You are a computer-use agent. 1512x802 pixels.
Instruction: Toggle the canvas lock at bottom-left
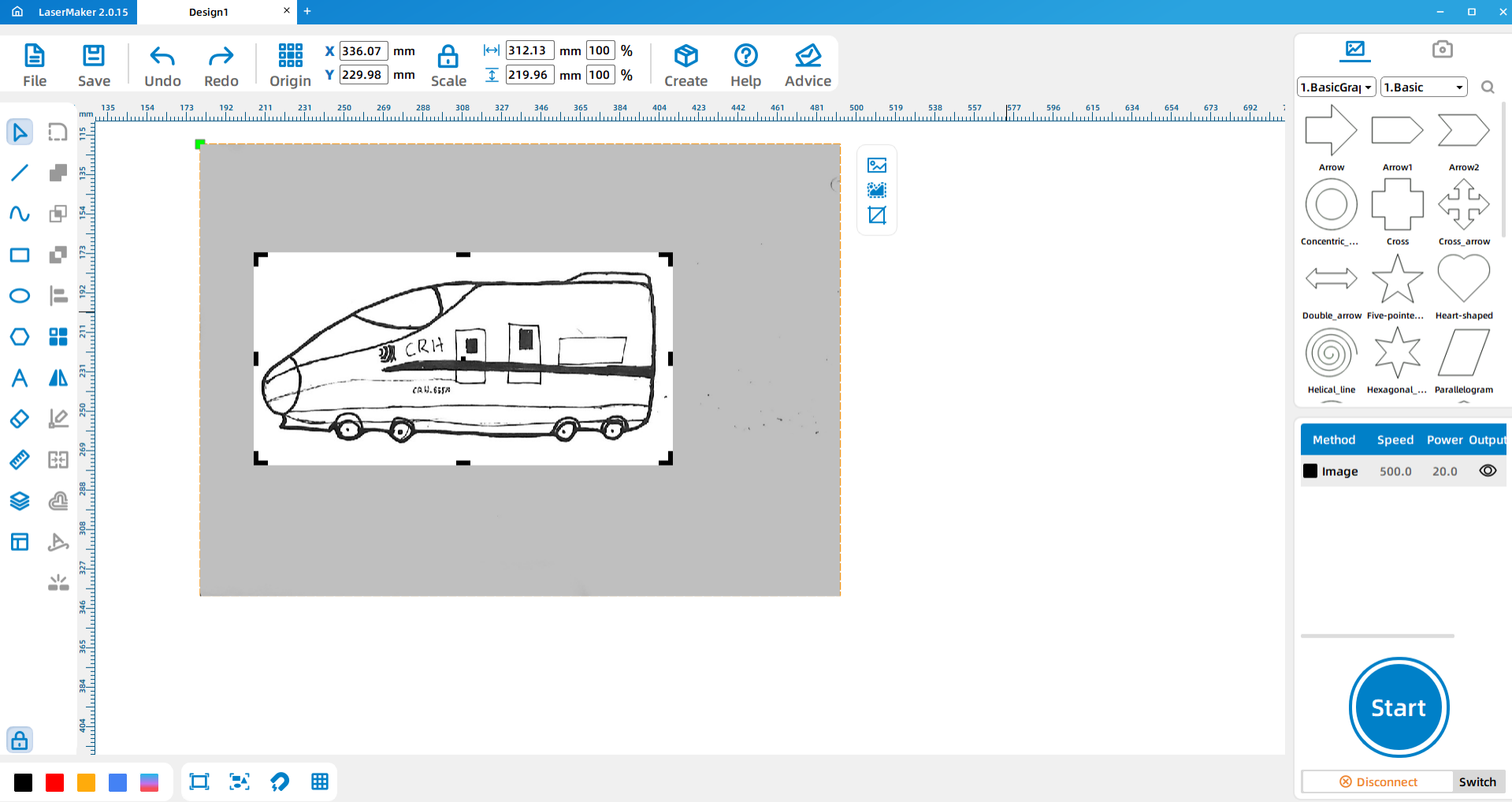click(x=20, y=740)
